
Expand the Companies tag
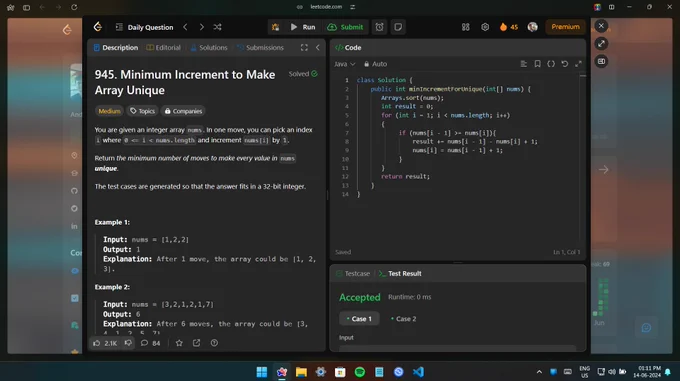pos(183,111)
